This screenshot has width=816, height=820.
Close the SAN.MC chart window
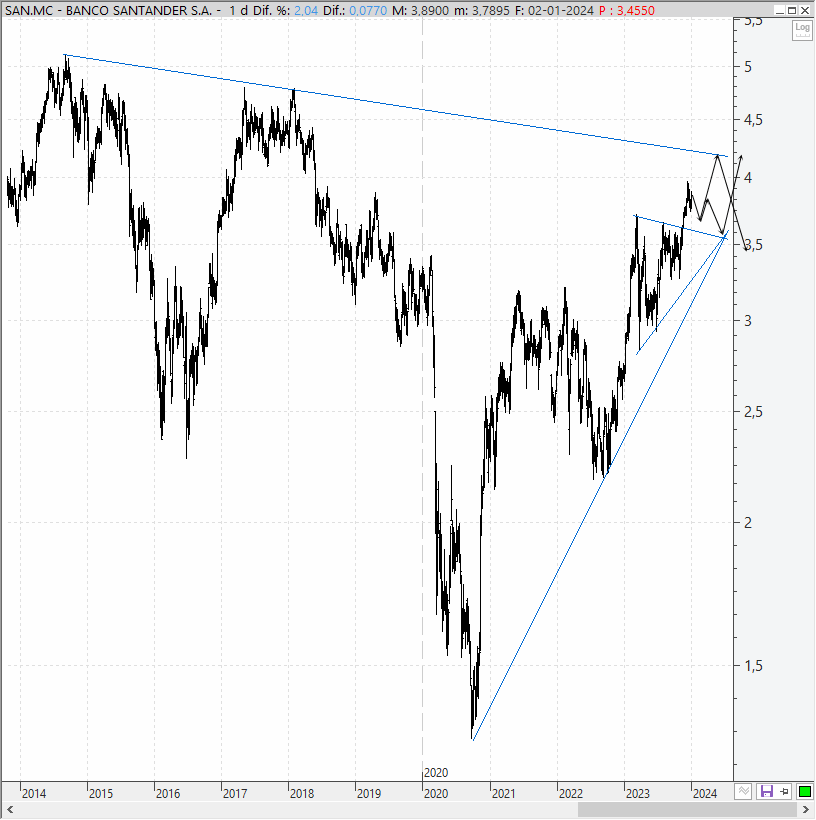coord(804,10)
